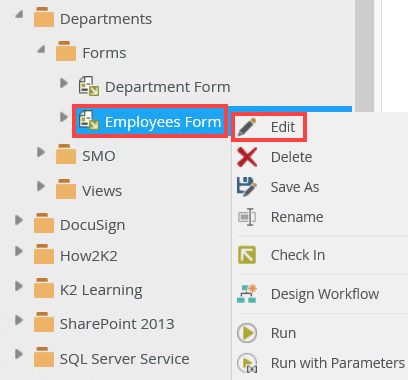
Task: Click the tree panel vertical scrollbar
Action: tap(364, 55)
